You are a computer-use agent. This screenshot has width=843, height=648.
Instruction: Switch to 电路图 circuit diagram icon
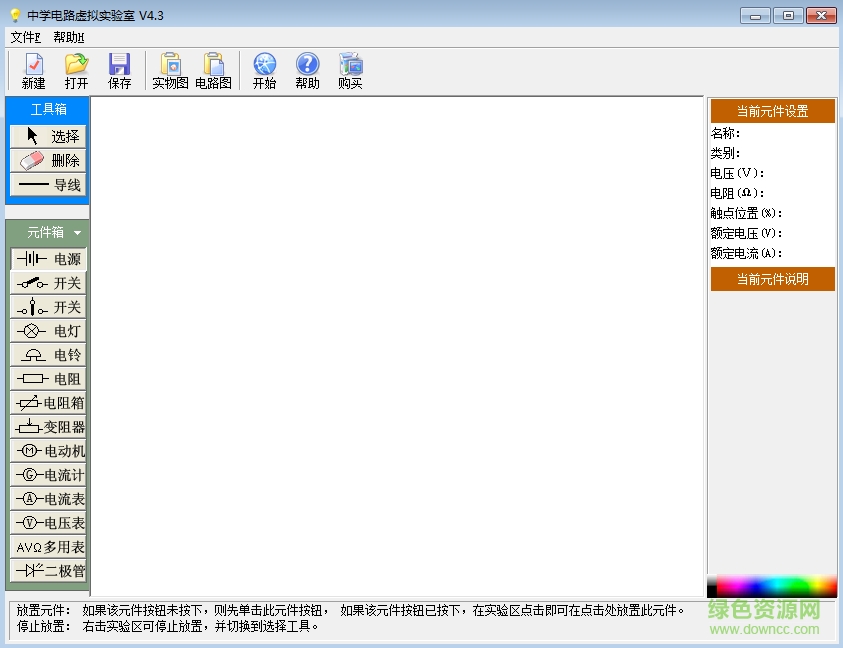coord(213,70)
